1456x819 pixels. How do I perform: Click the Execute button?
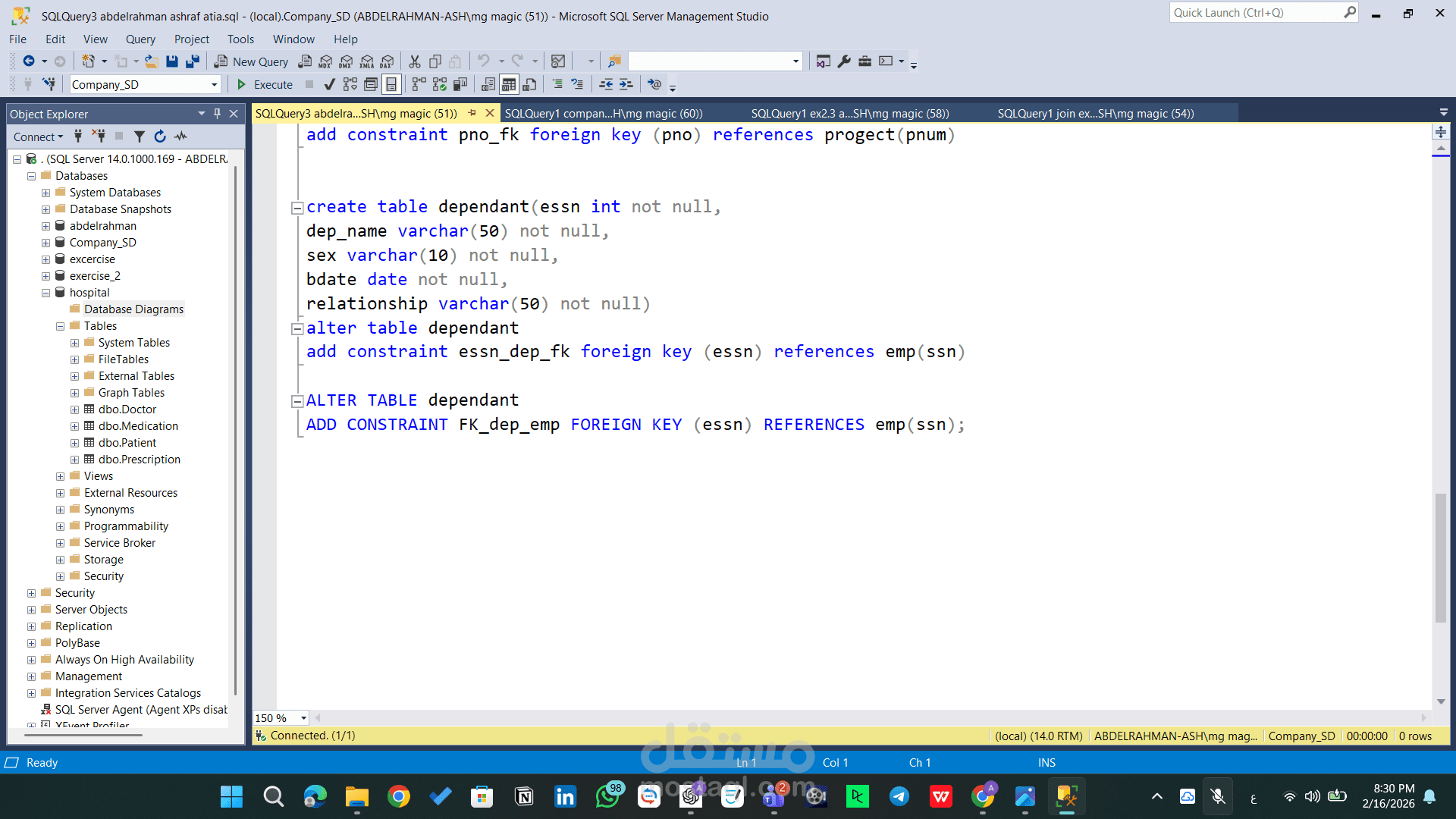(x=265, y=84)
